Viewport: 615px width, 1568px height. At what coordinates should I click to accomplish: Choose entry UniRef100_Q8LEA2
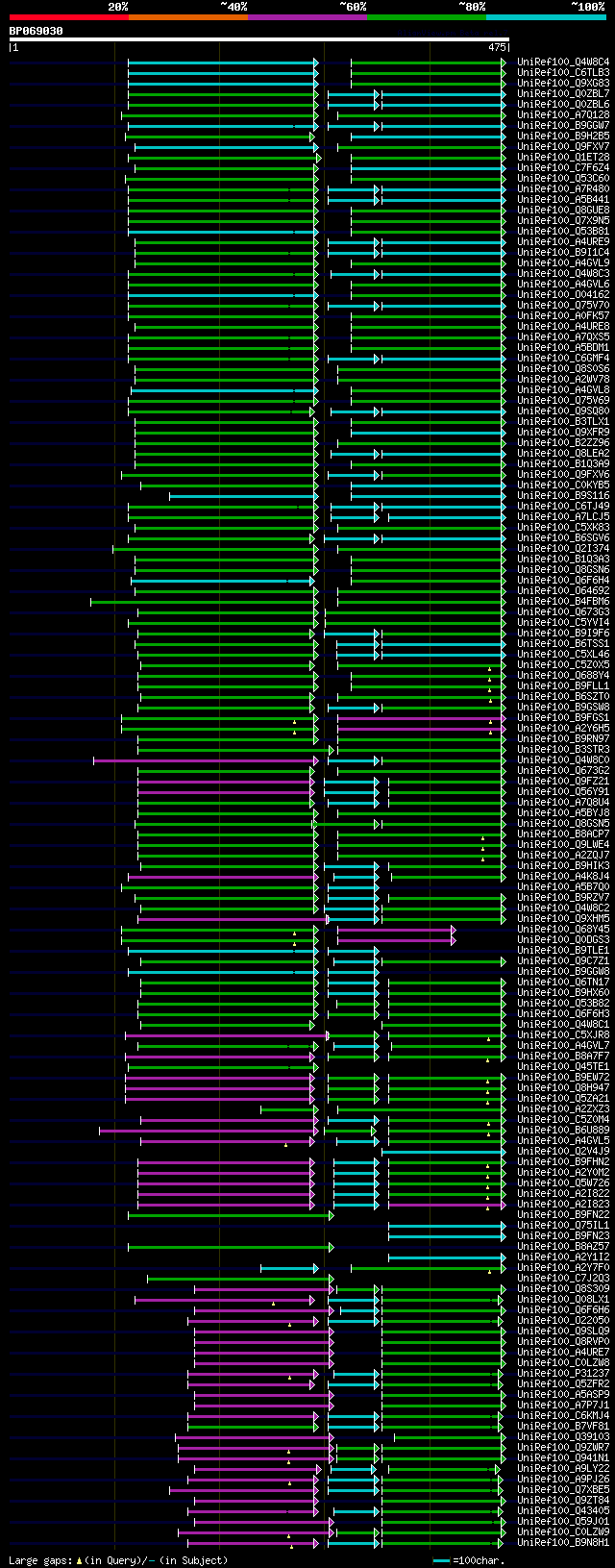coord(563,453)
